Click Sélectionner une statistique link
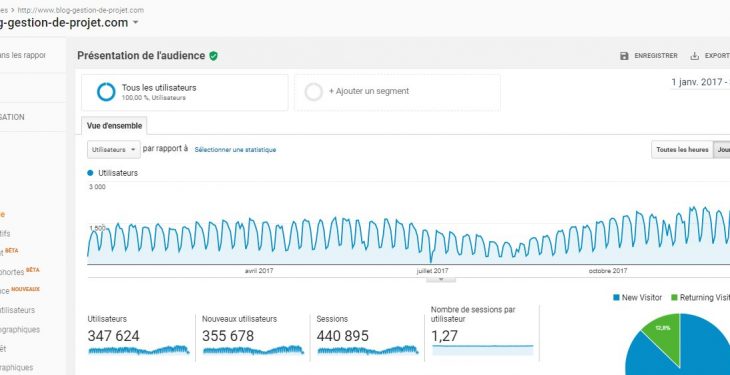The height and width of the screenshot is (375, 730). coord(235,150)
